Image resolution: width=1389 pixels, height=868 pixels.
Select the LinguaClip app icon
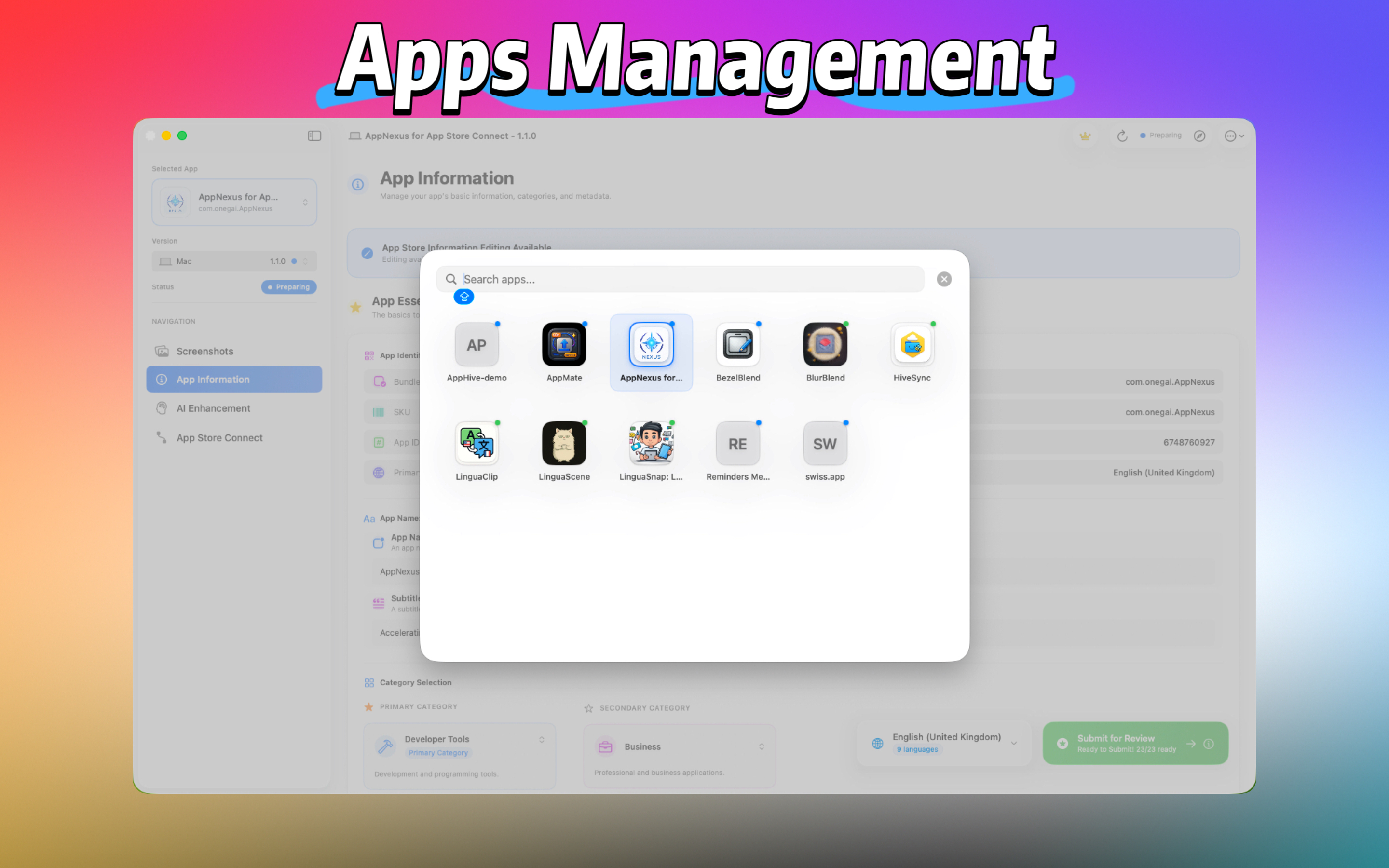(x=477, y=443)
